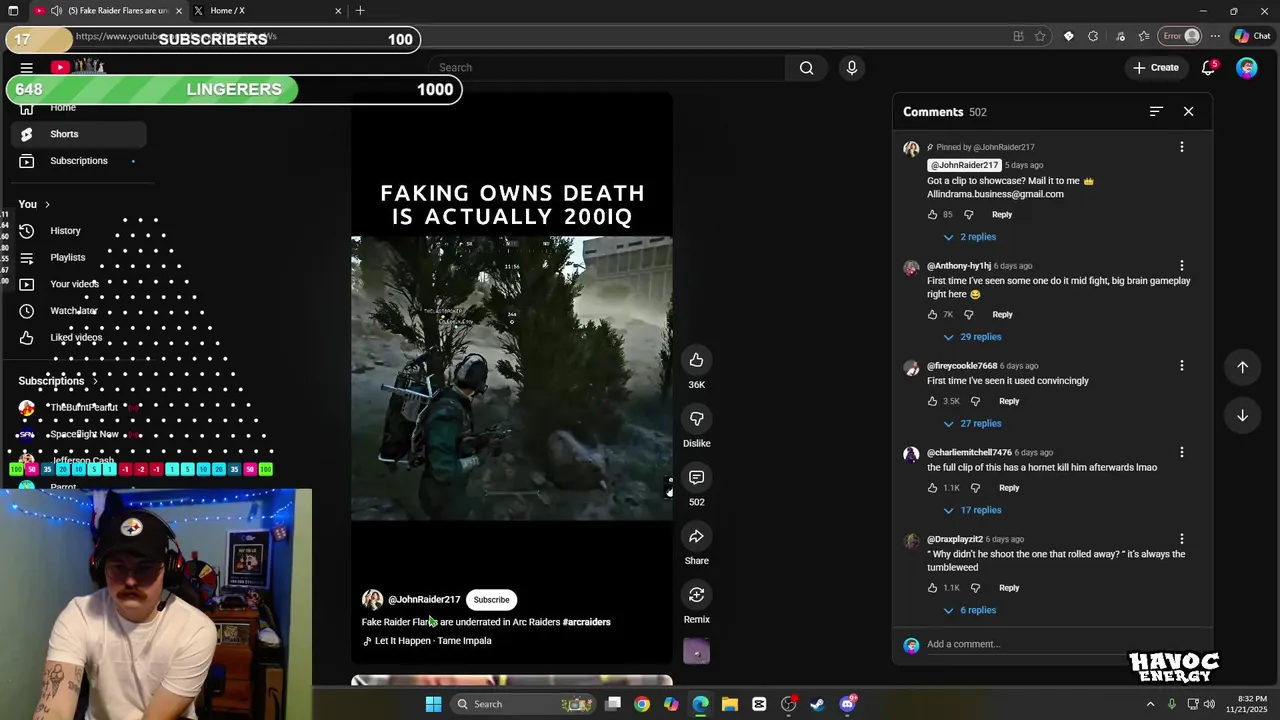Dislike the pinned comment
Viewport: 1280px width, 720px height.
968,215
